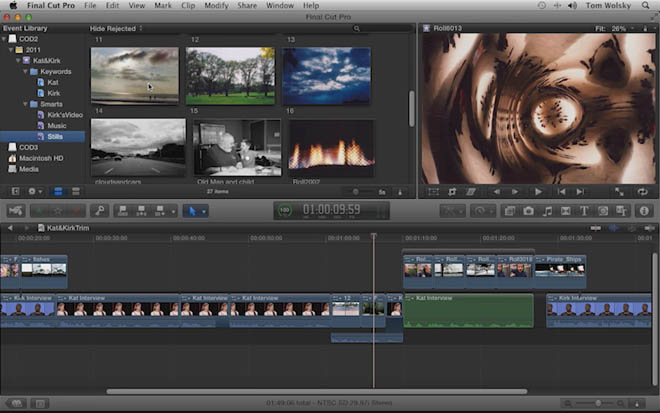
Task: Open the Titles Browser T icon
Action: 584,211
